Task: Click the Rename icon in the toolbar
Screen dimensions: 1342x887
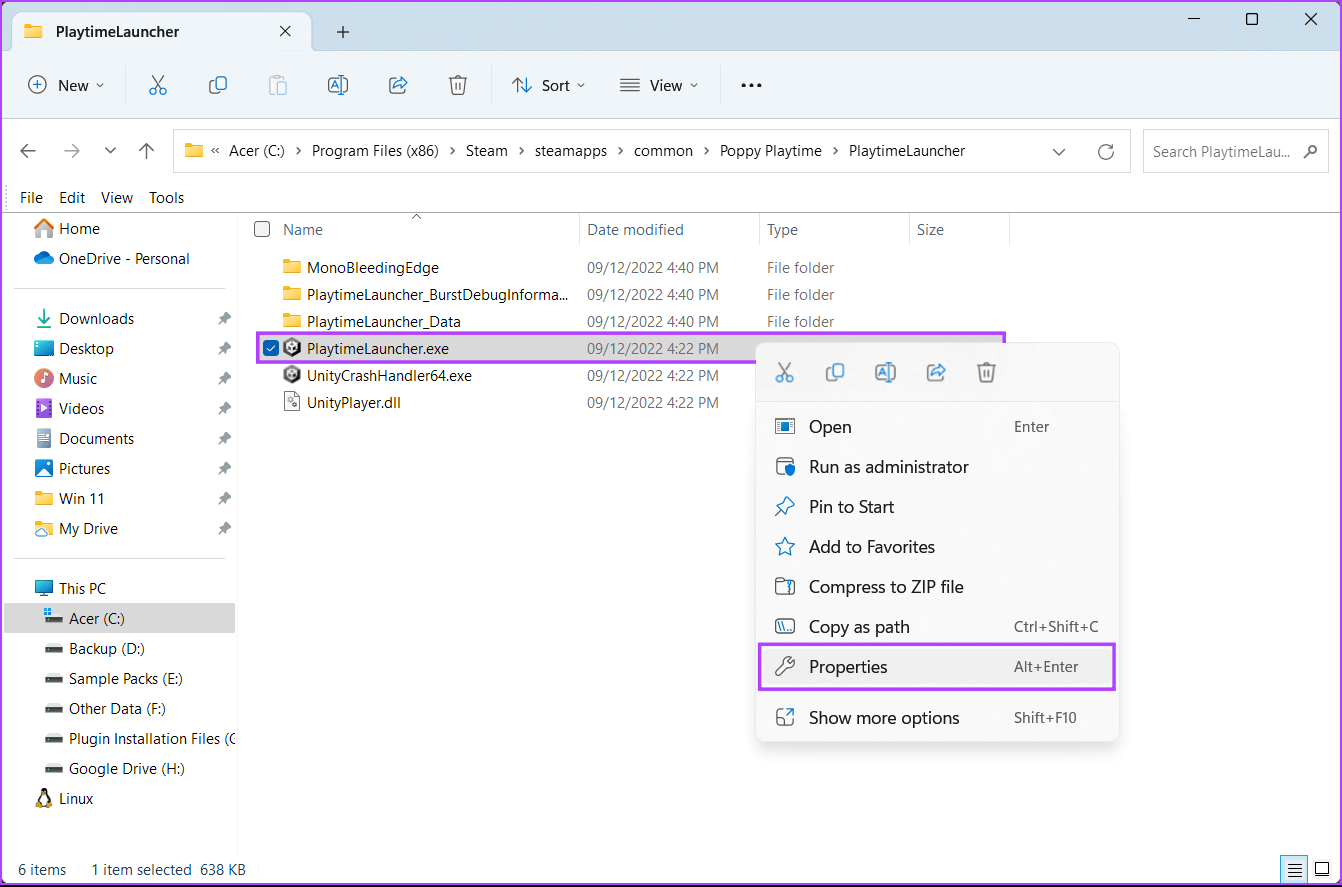Action: coord(338,85)
